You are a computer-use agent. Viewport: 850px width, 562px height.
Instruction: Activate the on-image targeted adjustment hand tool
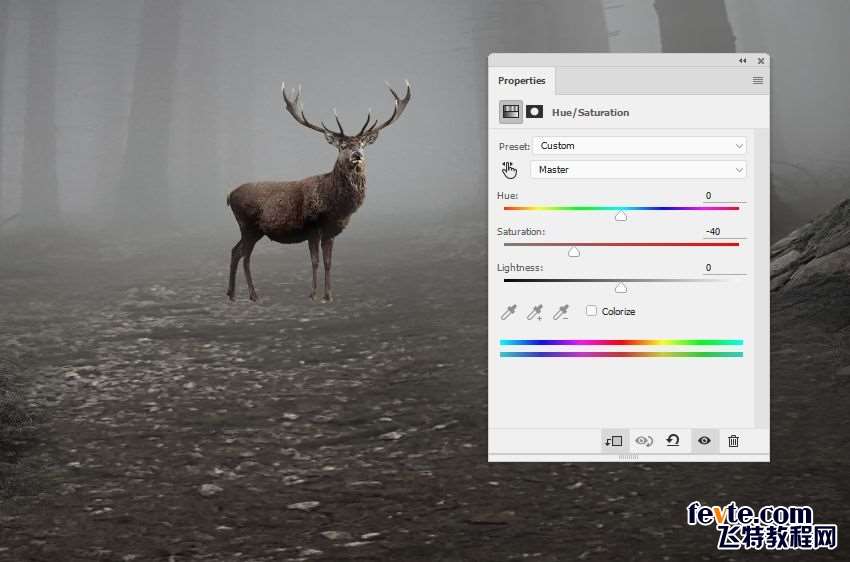click(x=510, y=169)
